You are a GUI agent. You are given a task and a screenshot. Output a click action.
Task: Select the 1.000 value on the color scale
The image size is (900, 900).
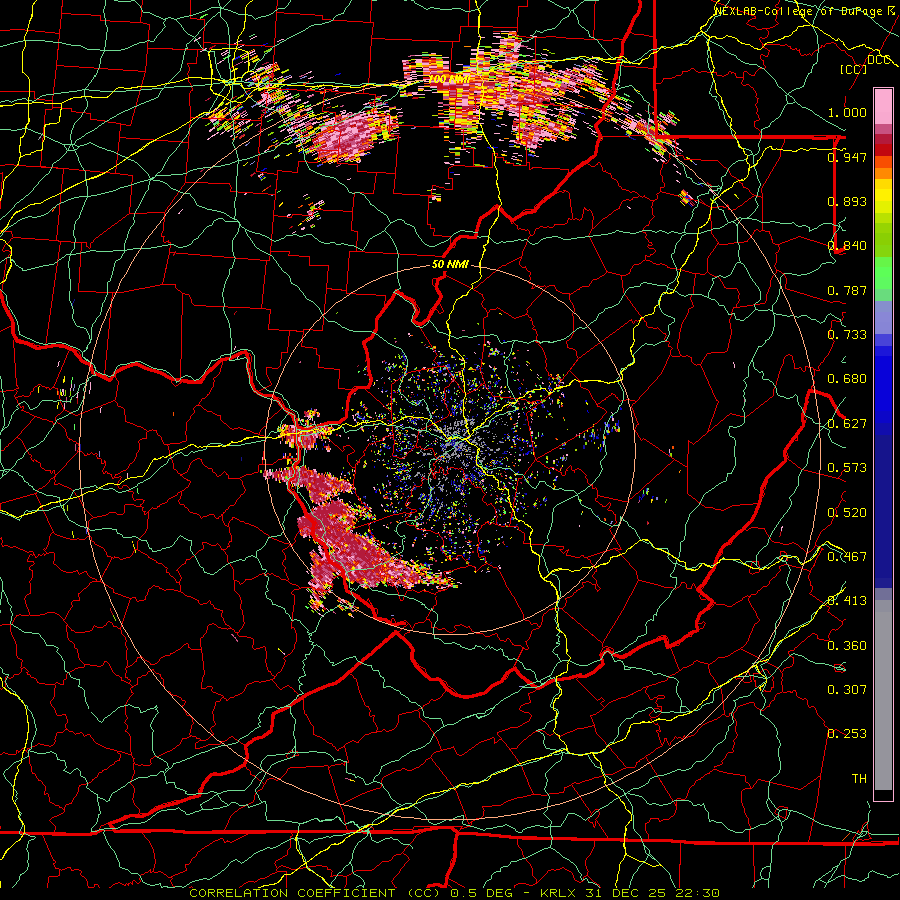pyautogui.click(x=847, y=112)
